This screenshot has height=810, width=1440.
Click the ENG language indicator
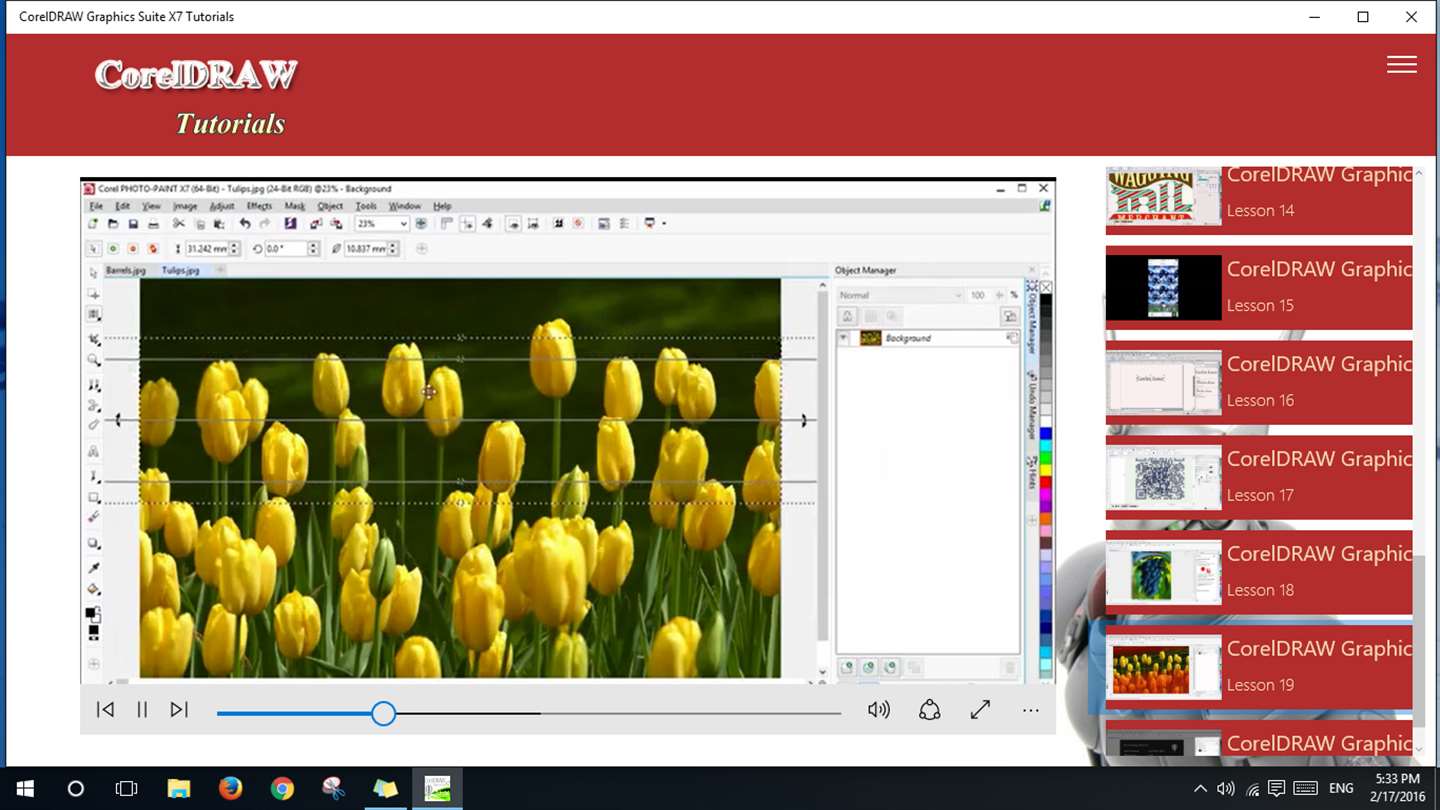tap(1341, 789)
